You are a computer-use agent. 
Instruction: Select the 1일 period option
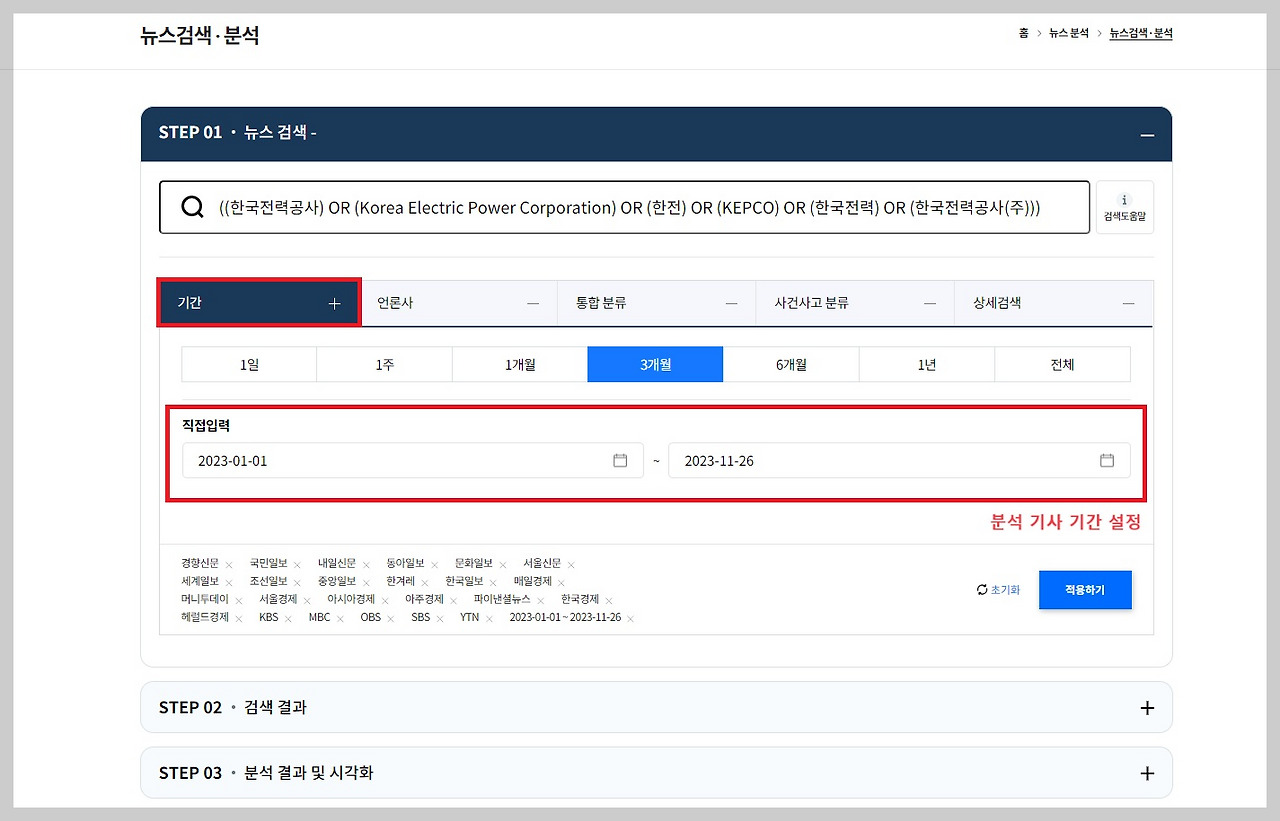(249, 365)
